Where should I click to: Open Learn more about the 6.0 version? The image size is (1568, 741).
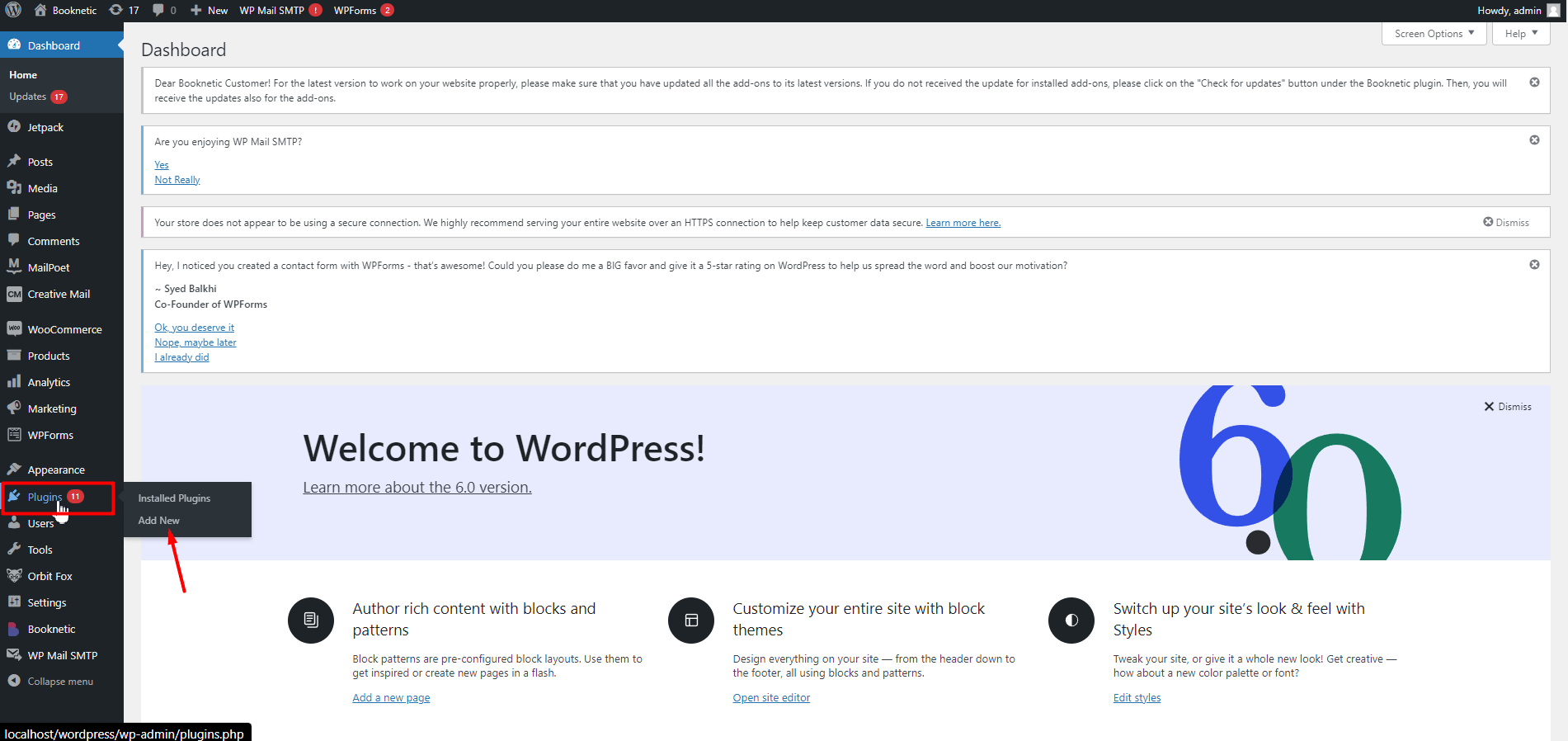click(x=417, y=487)
